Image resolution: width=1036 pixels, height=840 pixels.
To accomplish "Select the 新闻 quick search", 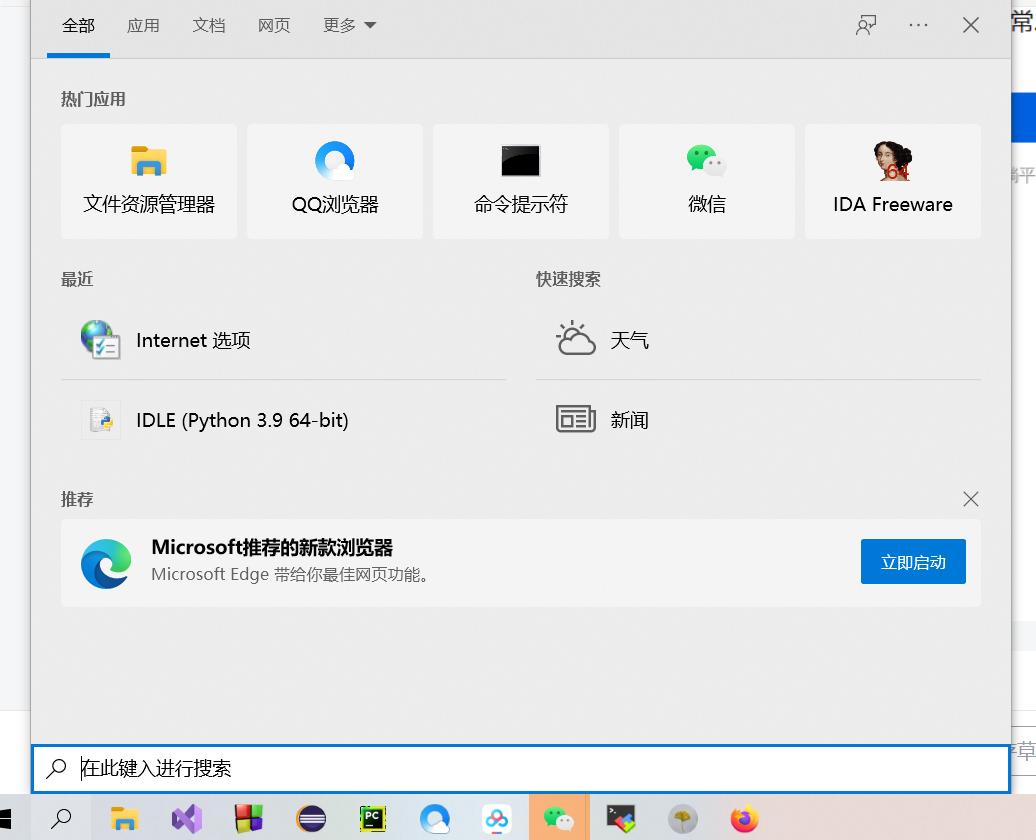I will click(x=758, y=420).
